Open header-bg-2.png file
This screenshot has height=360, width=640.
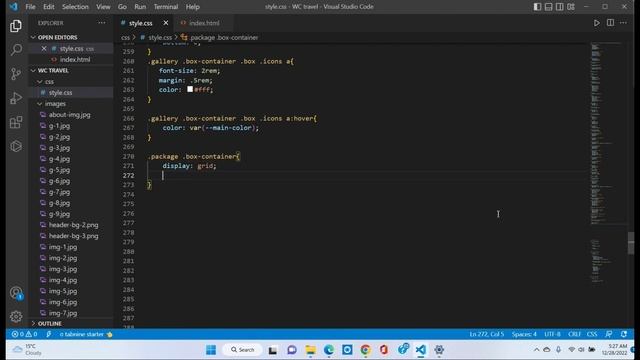73,225
